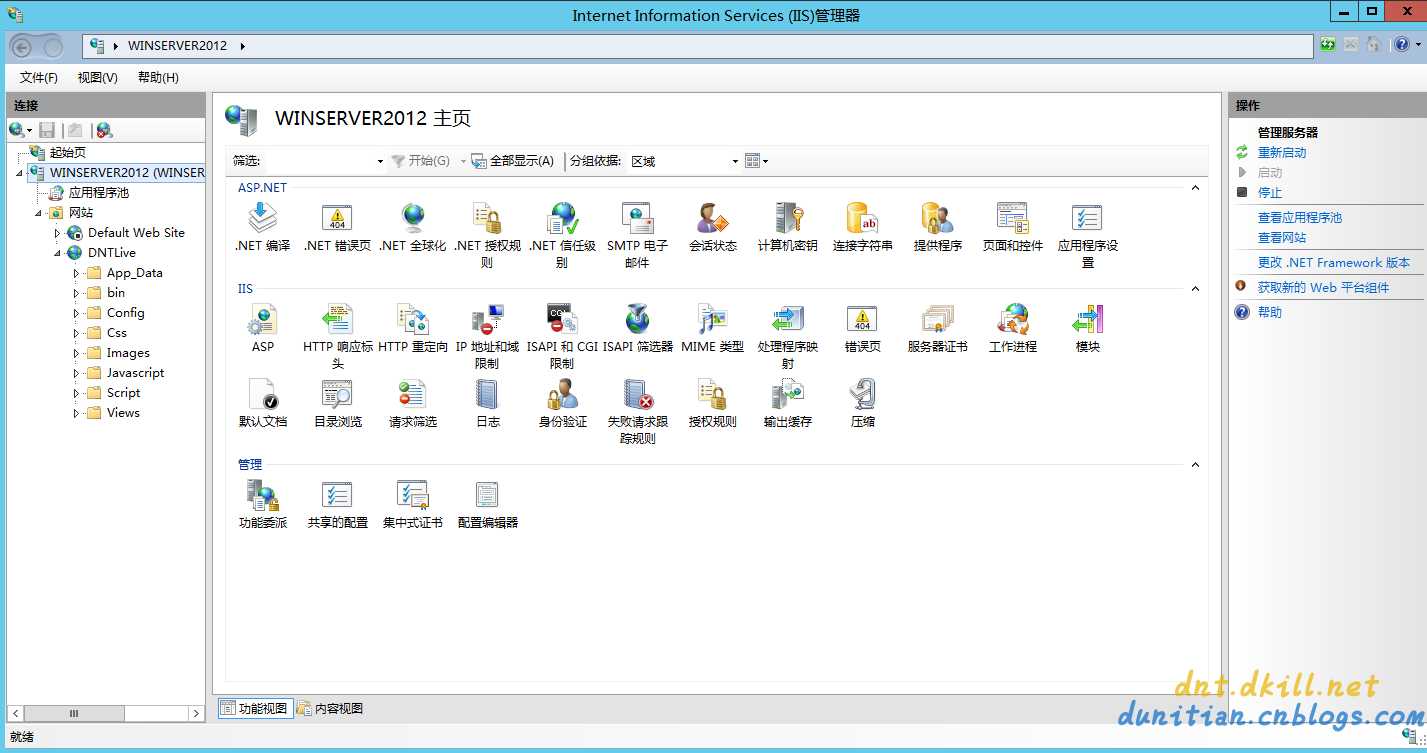Collapse the IIS group section
The height and width of the screenshot is (753, 1427).
[x=1195, y=289]
